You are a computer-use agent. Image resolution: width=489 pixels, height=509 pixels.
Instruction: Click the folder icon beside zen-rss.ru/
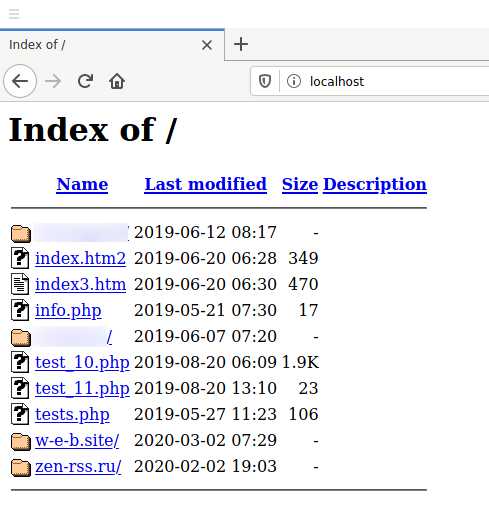(x=21, y=467)
